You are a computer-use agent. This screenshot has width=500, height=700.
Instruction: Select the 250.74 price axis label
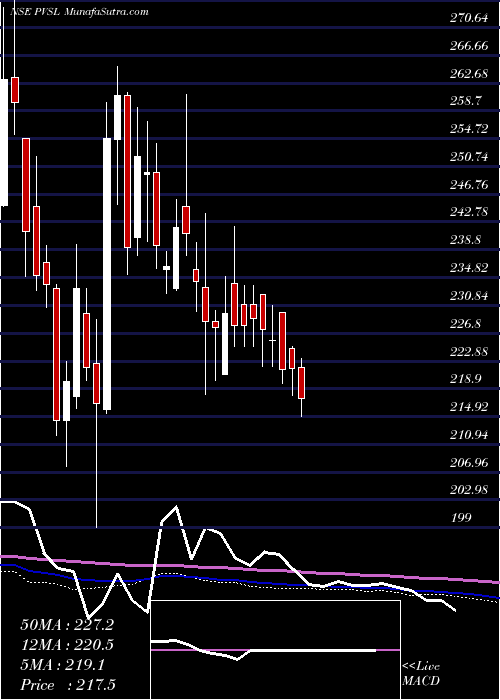(x=468, y=157)
